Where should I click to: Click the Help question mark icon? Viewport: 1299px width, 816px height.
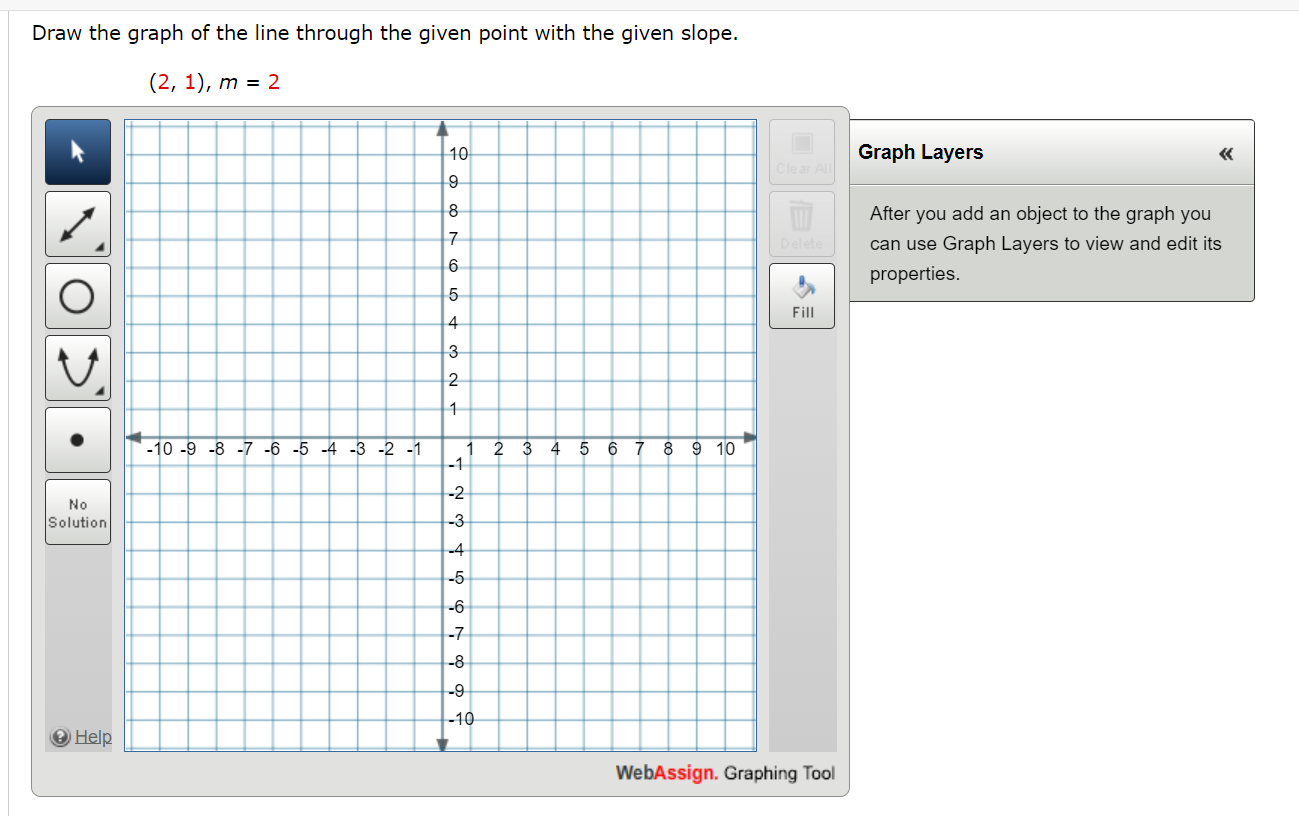58,736
